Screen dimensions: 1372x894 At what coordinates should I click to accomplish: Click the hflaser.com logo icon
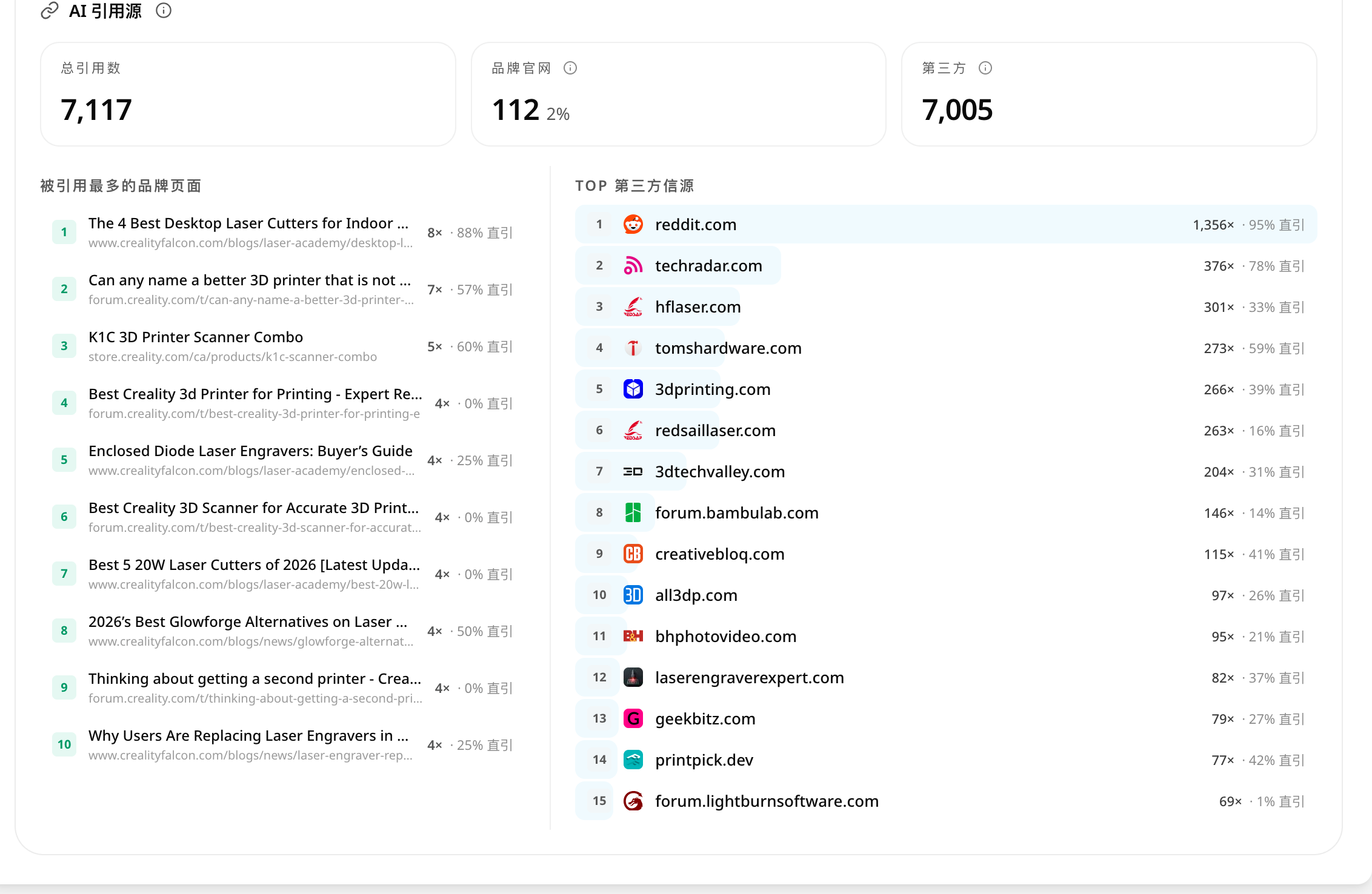633,307
